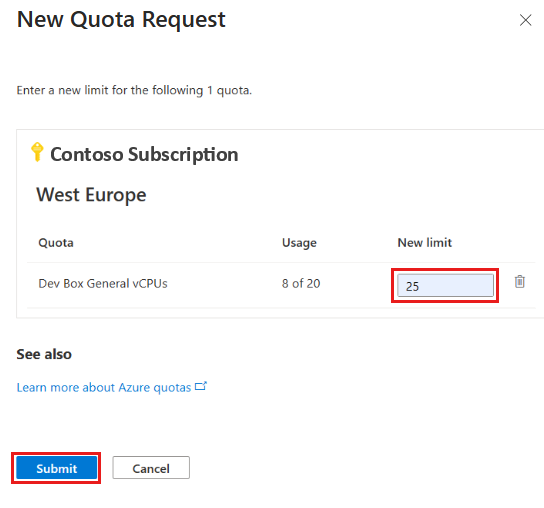
Task: Click the external link icon beside Azure quotas
Action: tap(201, 386)
